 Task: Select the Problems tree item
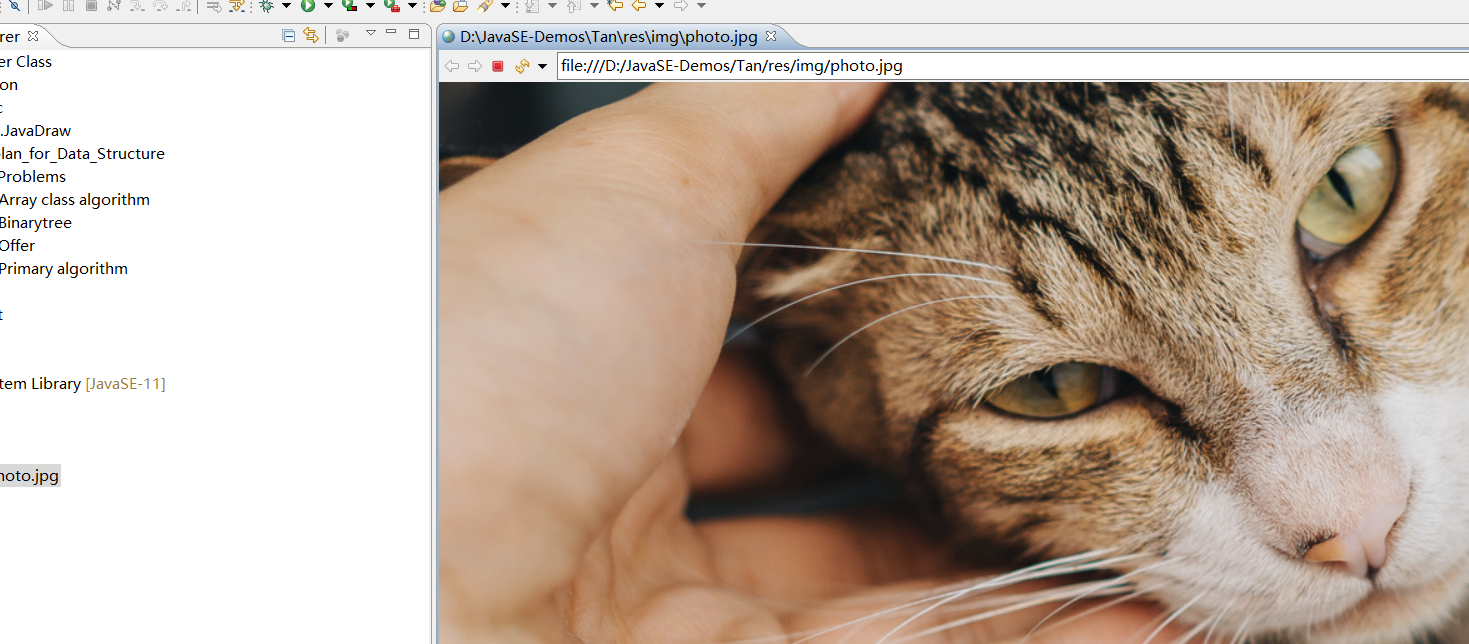(x=33, y=177)
